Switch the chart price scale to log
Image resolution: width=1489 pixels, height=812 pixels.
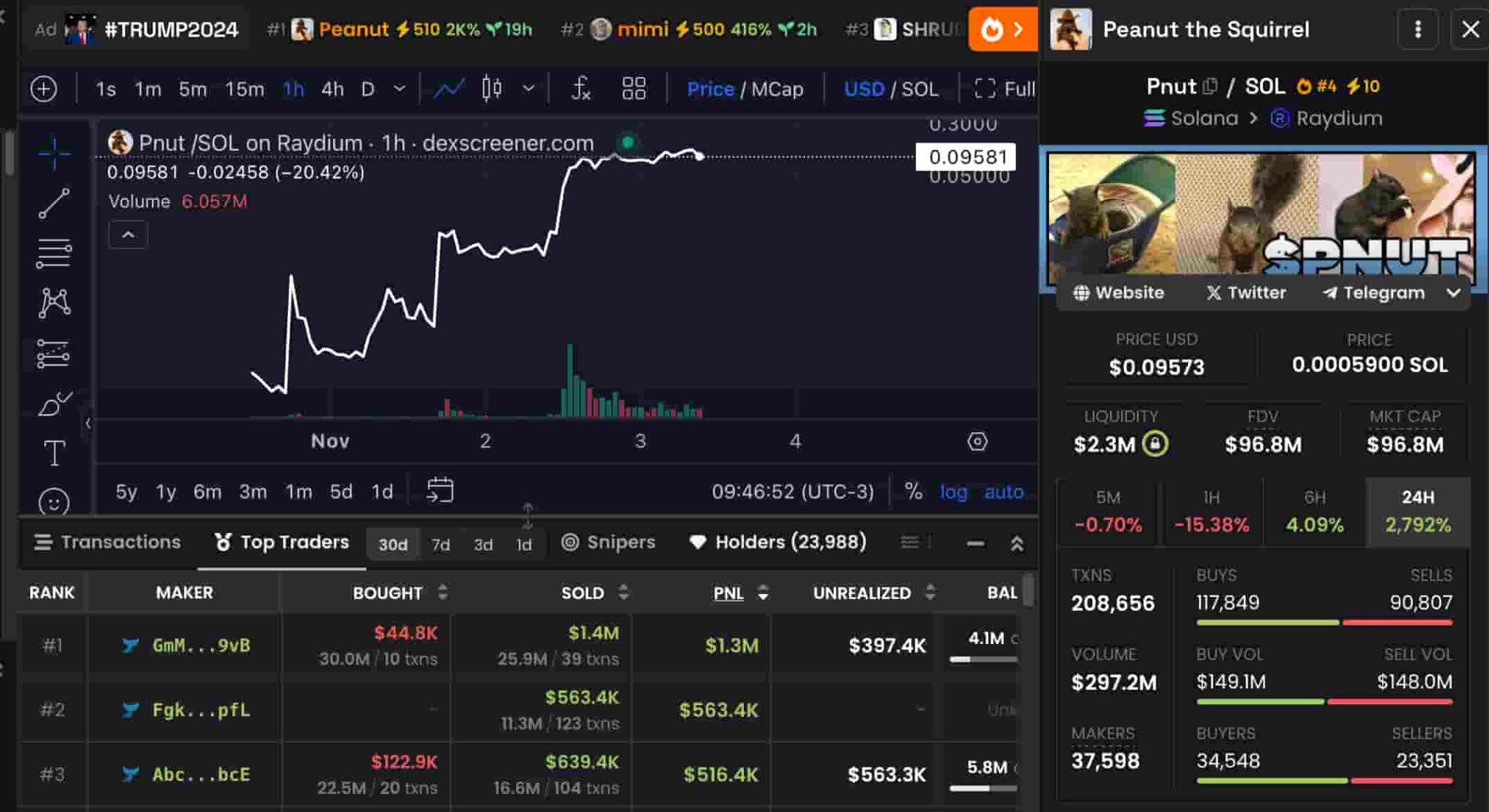click(952, 491)
